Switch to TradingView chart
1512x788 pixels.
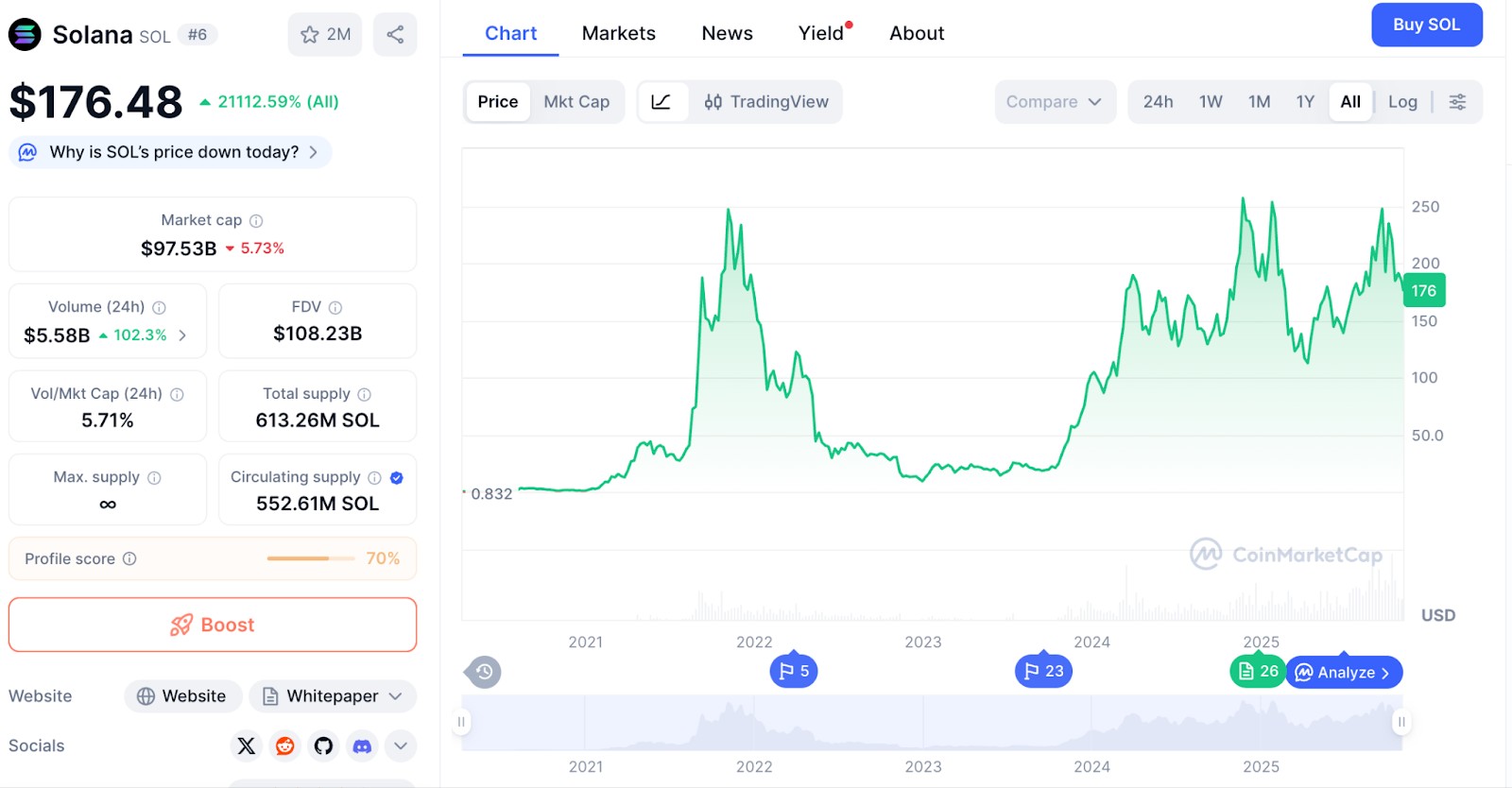coord(766,102)
